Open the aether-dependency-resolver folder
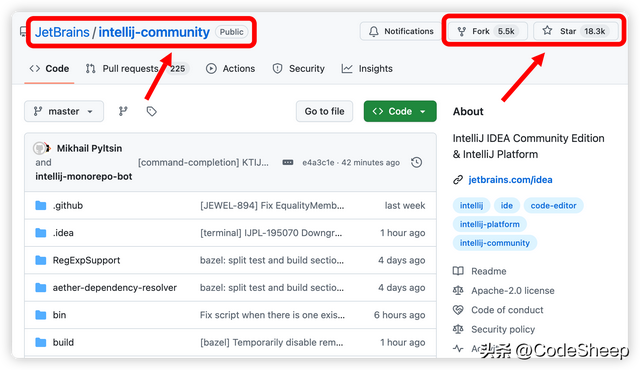This screenshot has height=370, width=640. 115,288
